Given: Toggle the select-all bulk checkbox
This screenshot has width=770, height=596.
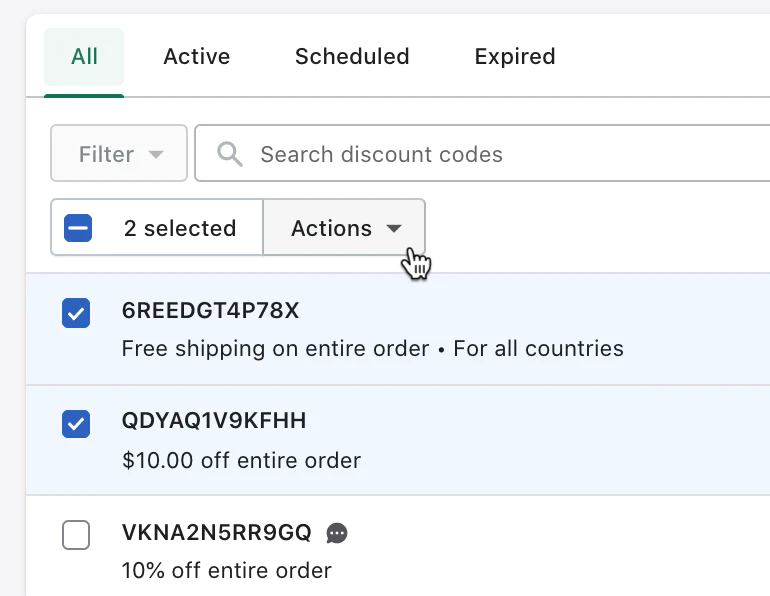Looking at the screenshot, I should click(x=78, y=228).
